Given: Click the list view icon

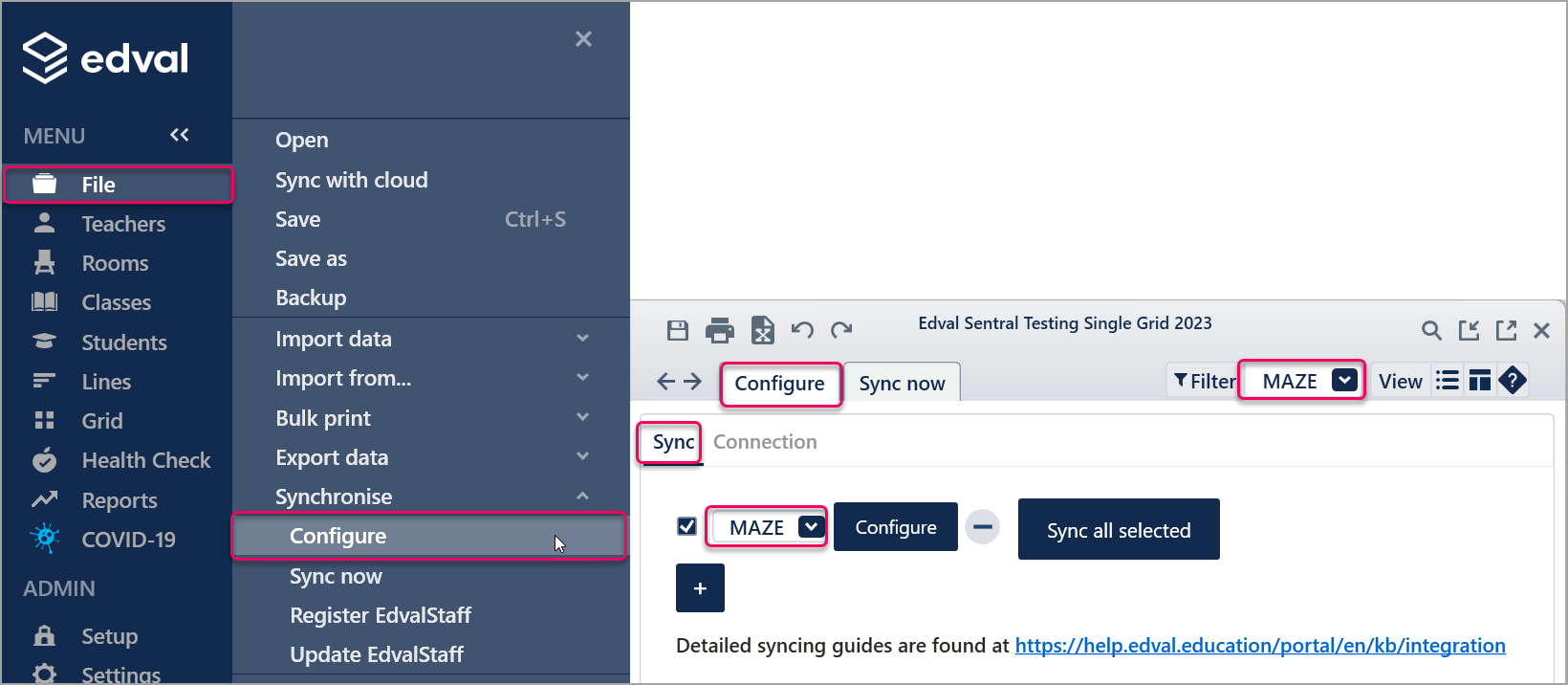Looking at the screenshot, I should pyautogui.click(x=1448, y=381).
